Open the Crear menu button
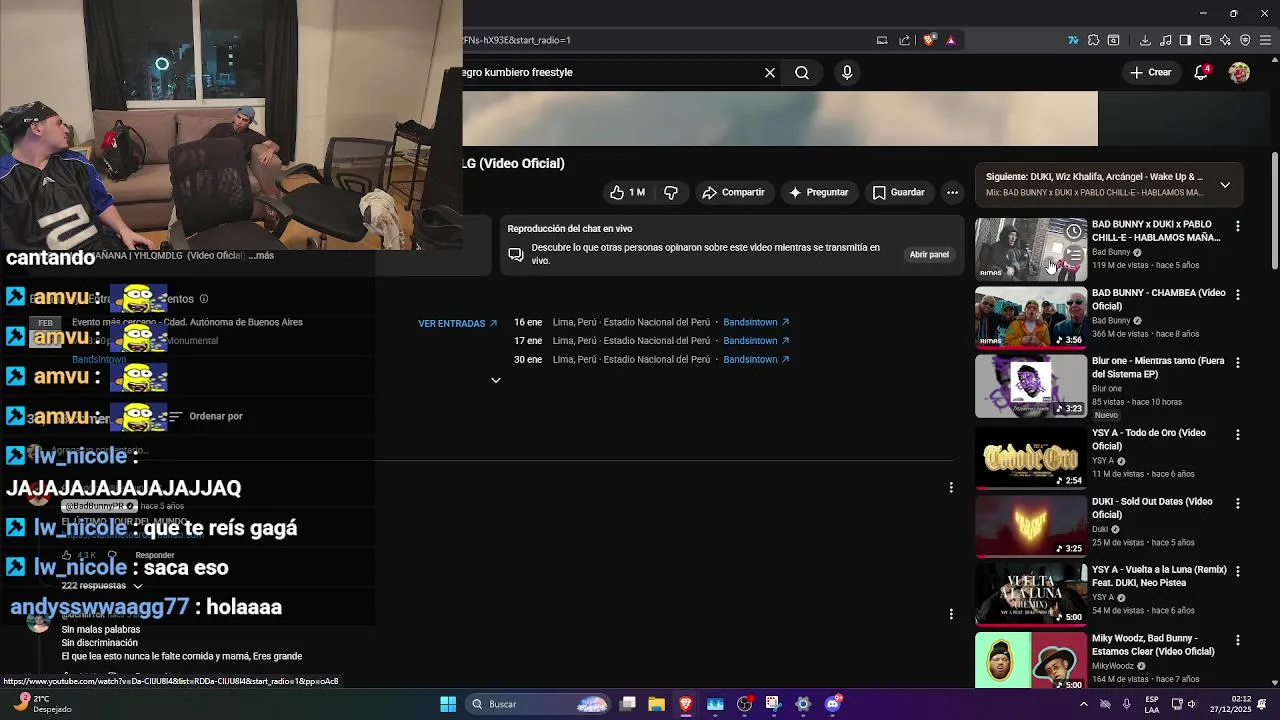 [1150, 72]
